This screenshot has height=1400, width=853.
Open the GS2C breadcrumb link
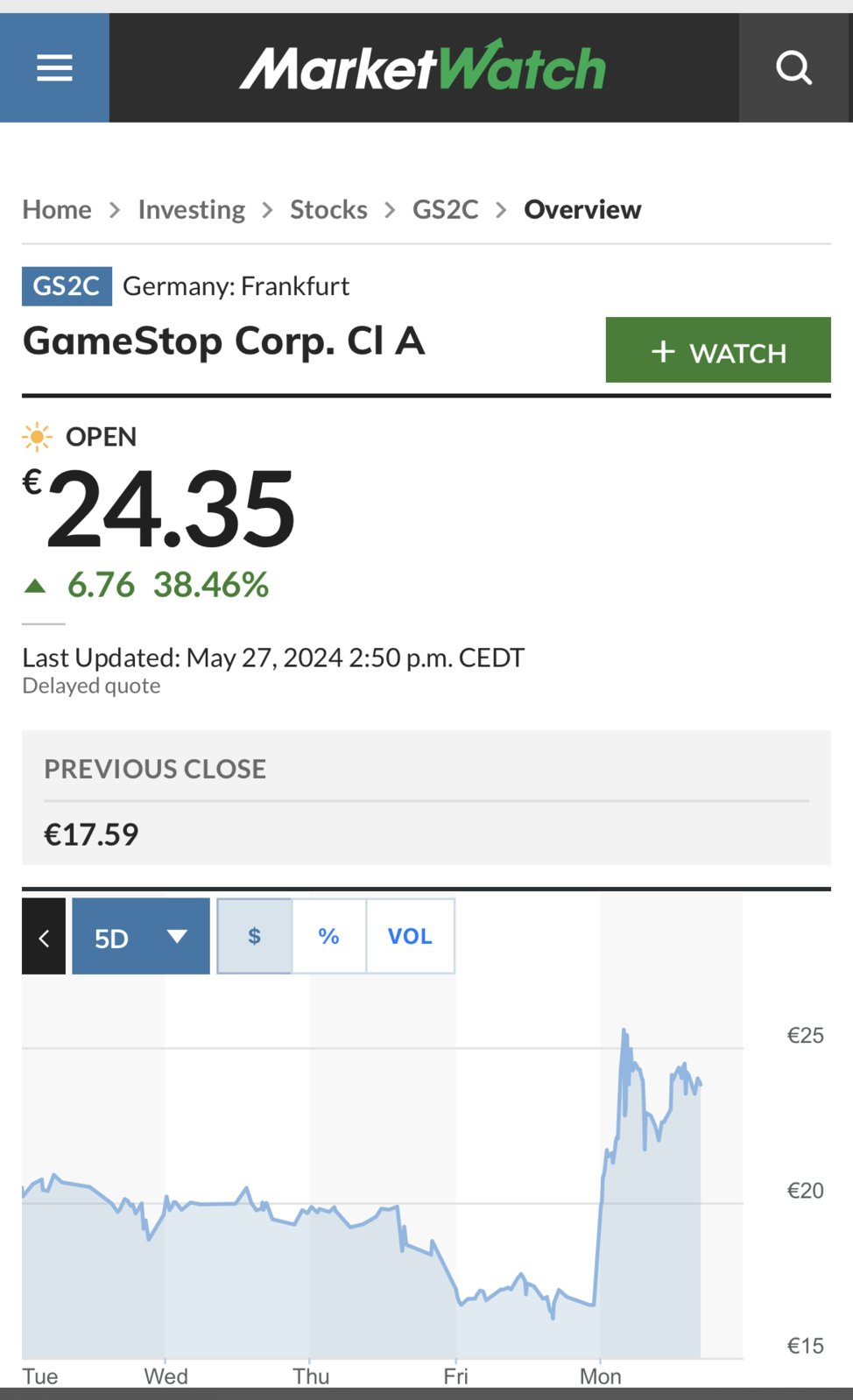click(x=446, y=209)
